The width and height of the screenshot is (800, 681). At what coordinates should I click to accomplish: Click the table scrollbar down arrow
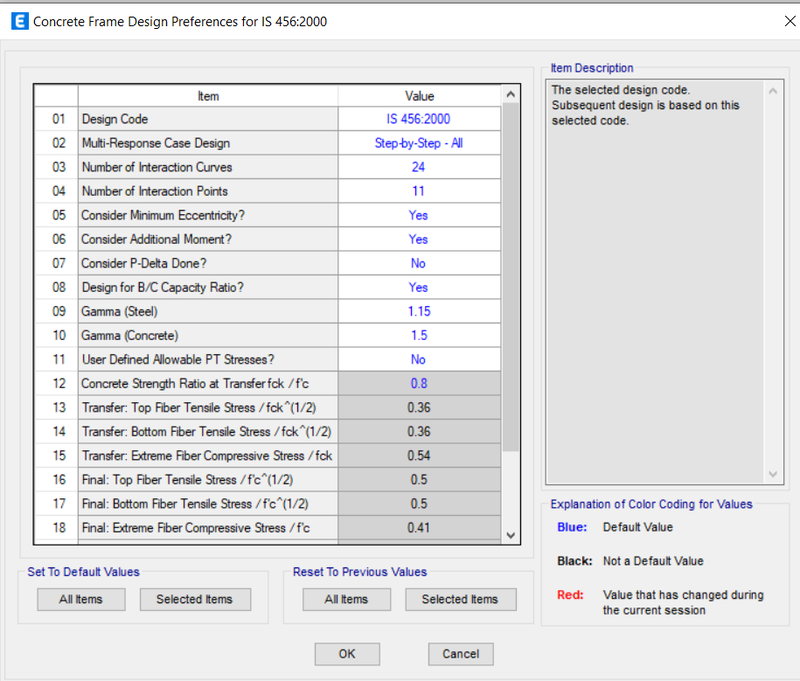click(509, 536)
